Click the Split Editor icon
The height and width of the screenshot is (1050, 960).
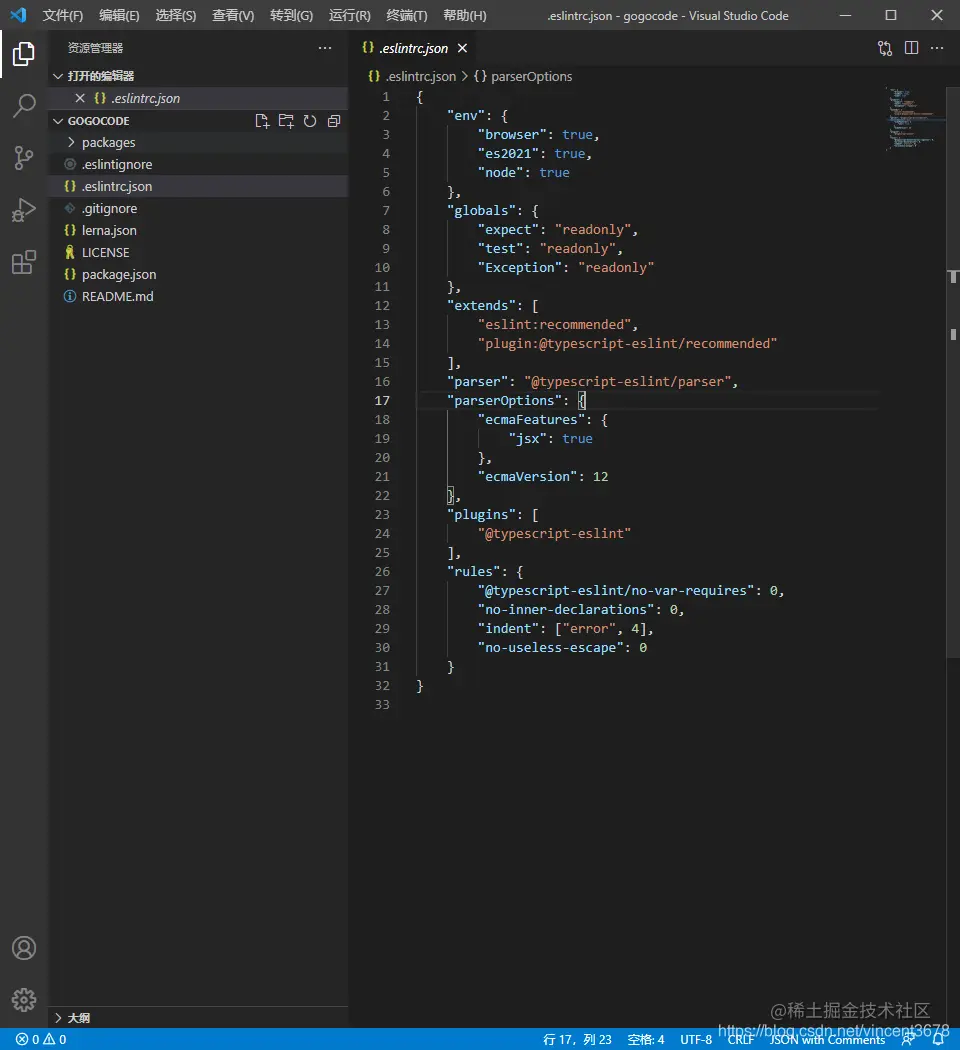[x=911, y=48]
